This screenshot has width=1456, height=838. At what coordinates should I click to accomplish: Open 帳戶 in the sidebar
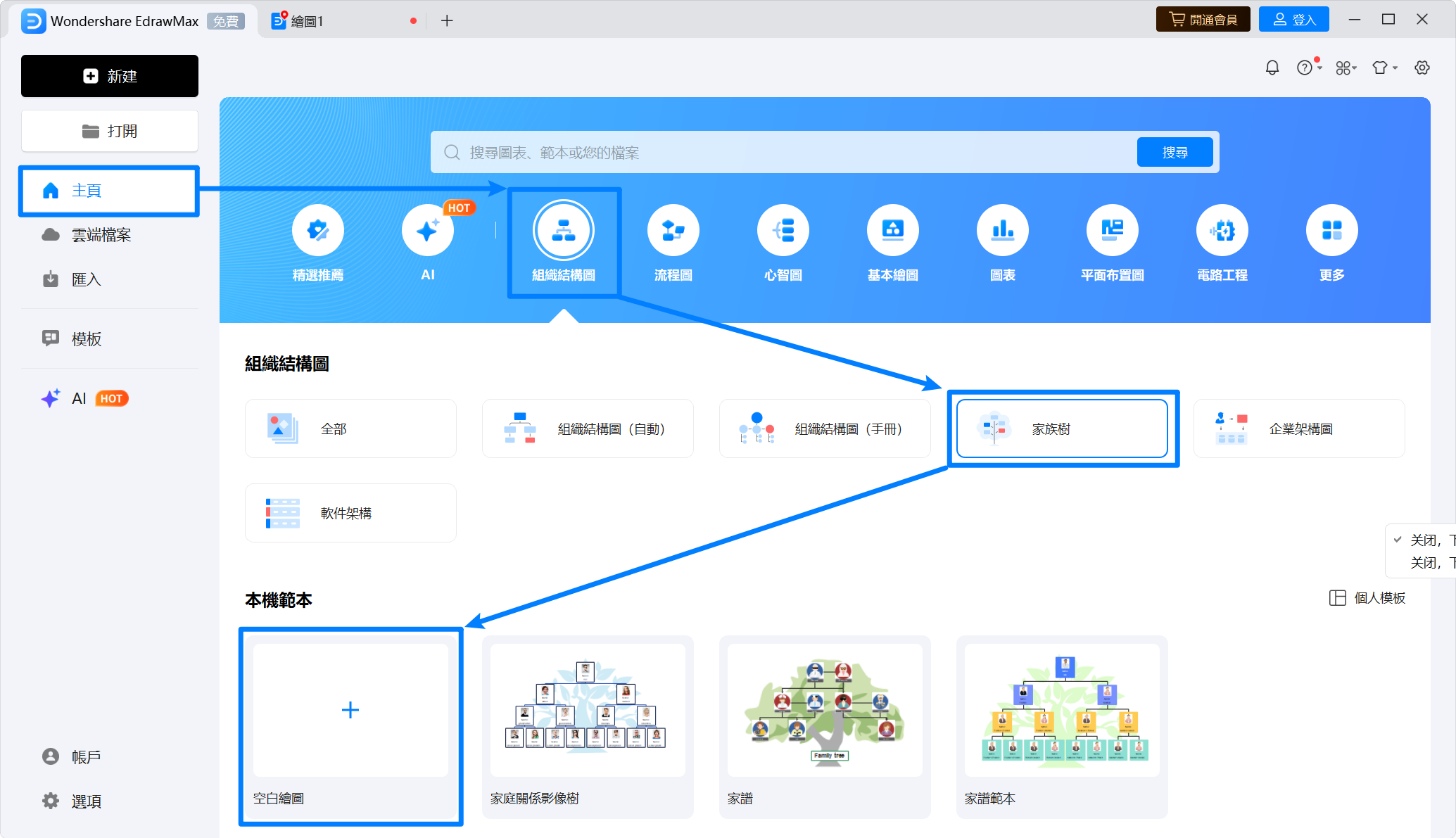(110, 756)
